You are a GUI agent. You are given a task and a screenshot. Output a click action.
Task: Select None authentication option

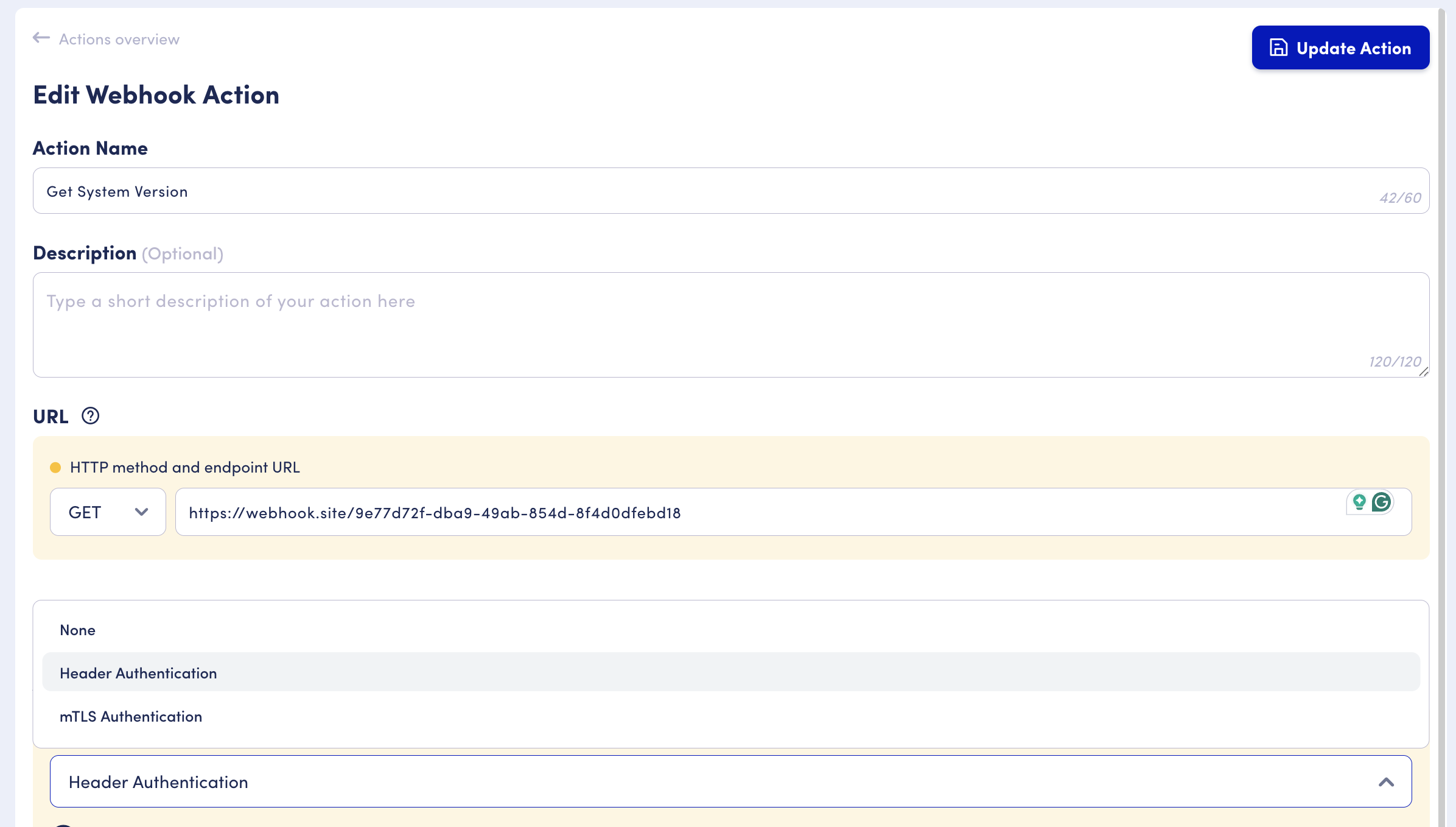click(77, 630)
